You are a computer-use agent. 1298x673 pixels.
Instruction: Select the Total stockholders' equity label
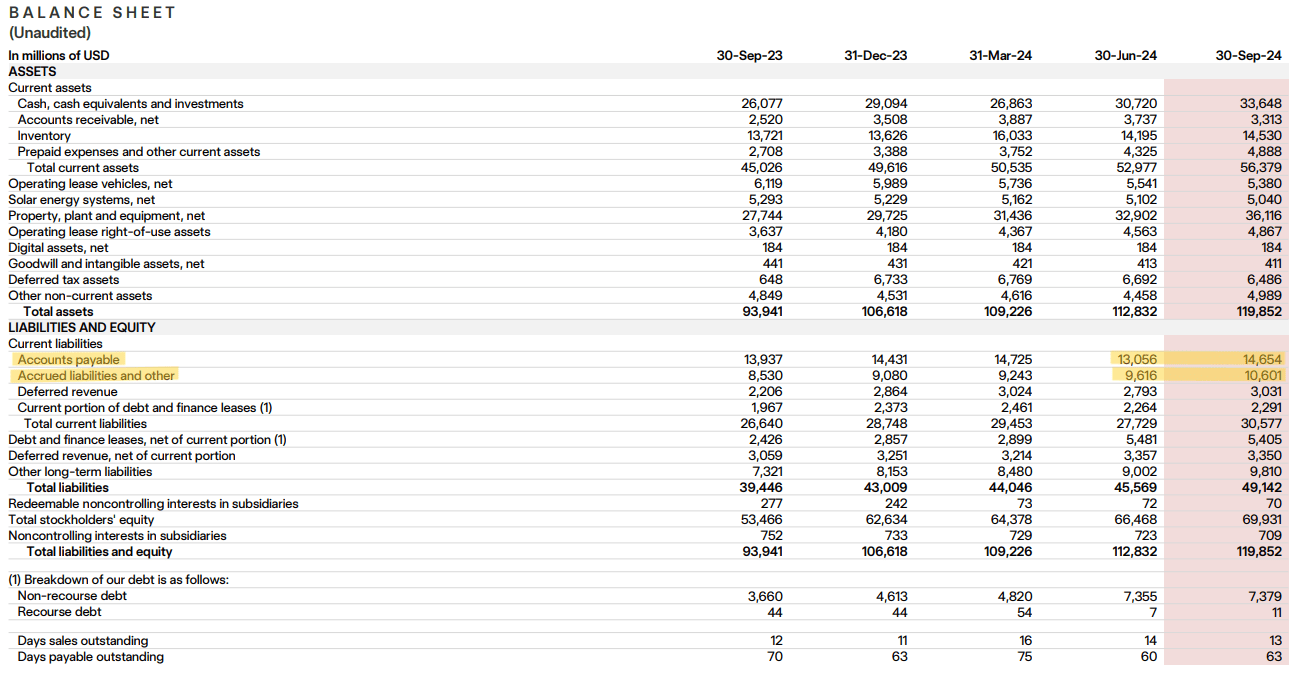pos(81,520)
